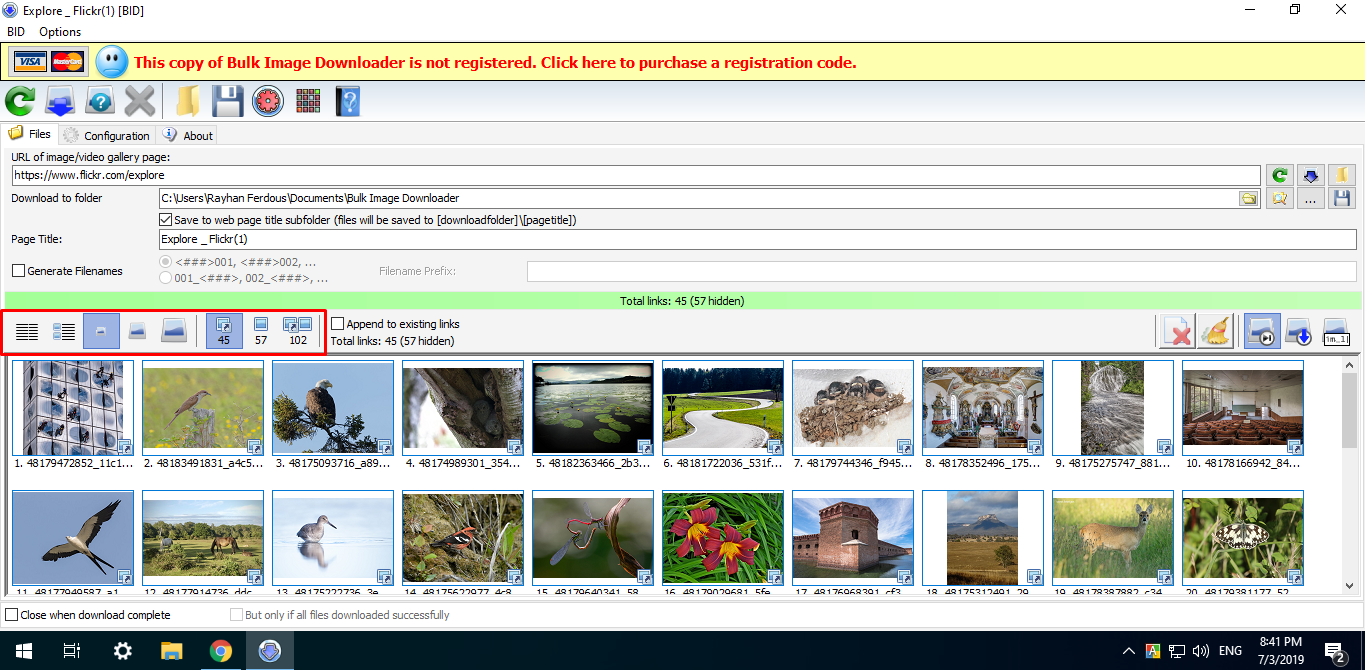
Task: Switch to the Files tab
Action: pos(30,134)
